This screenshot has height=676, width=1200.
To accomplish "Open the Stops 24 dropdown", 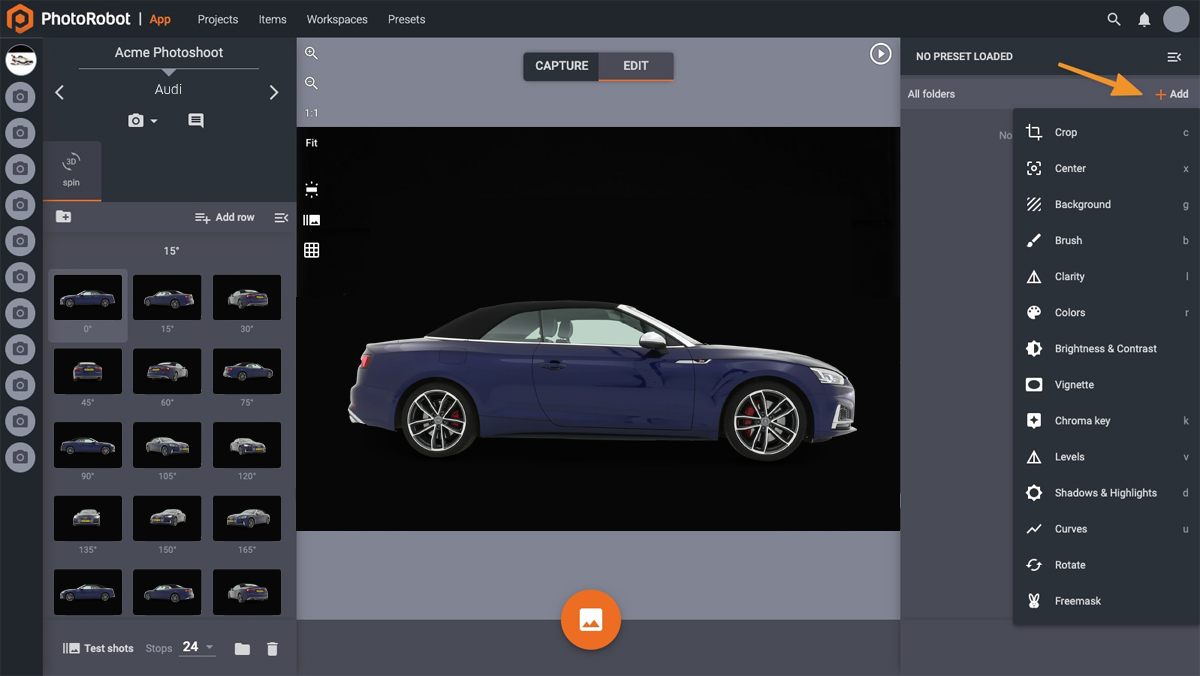I will tap(197, 647).
